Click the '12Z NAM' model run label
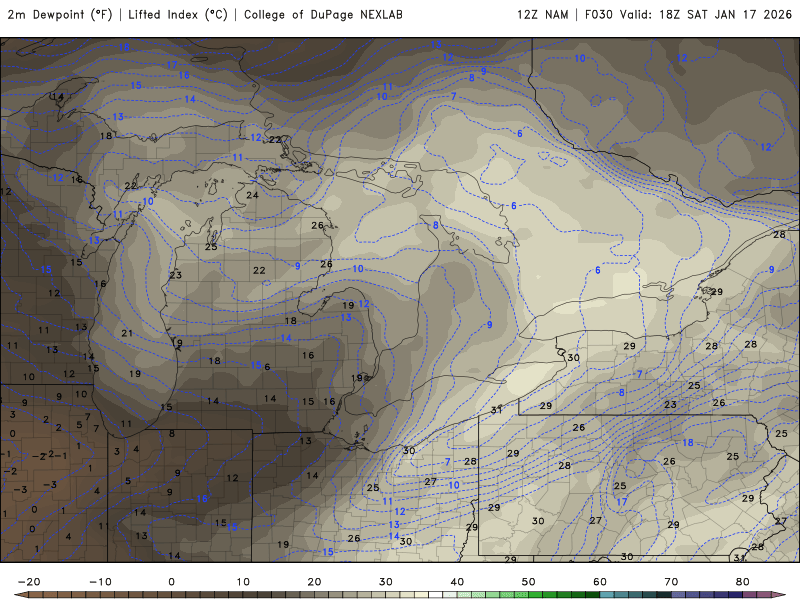 pyautogui.click(x=542, y=14)
